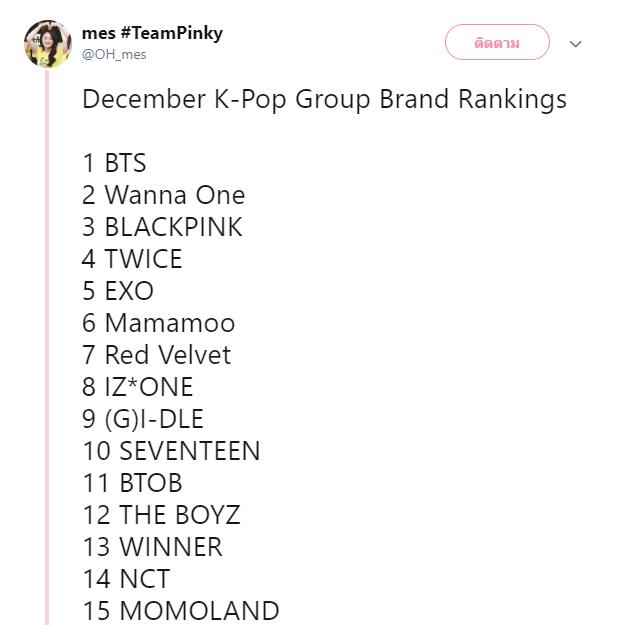The image size is (617, 625).
Task: Click the display name mes #TeamPinky
Action: tap(152, 33)
